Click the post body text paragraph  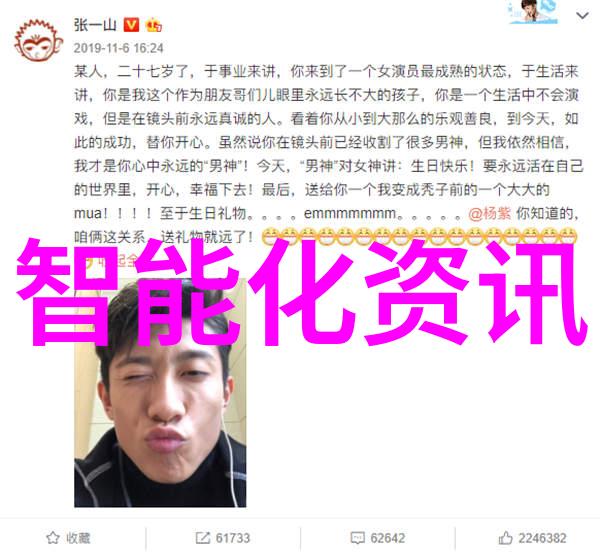tap(328, 154)
